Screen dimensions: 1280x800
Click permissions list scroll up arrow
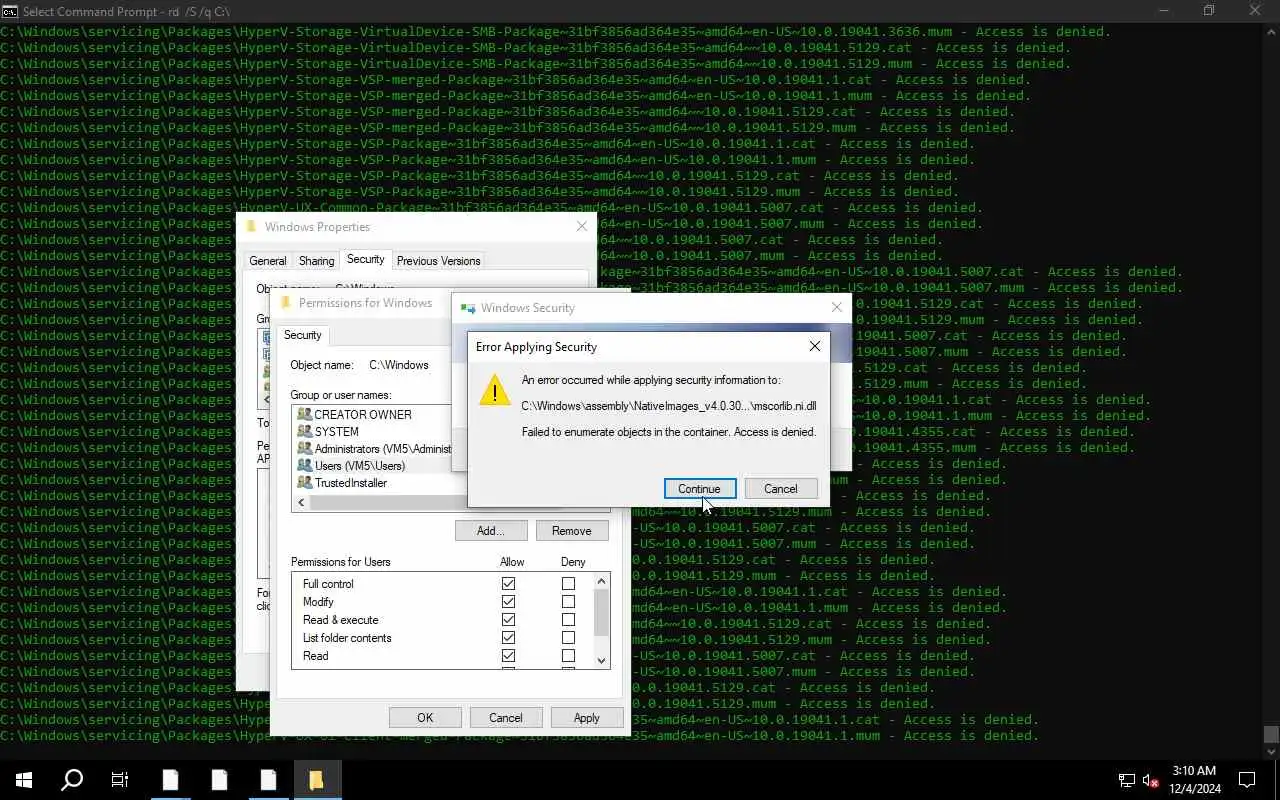click(x=601, y=581)
